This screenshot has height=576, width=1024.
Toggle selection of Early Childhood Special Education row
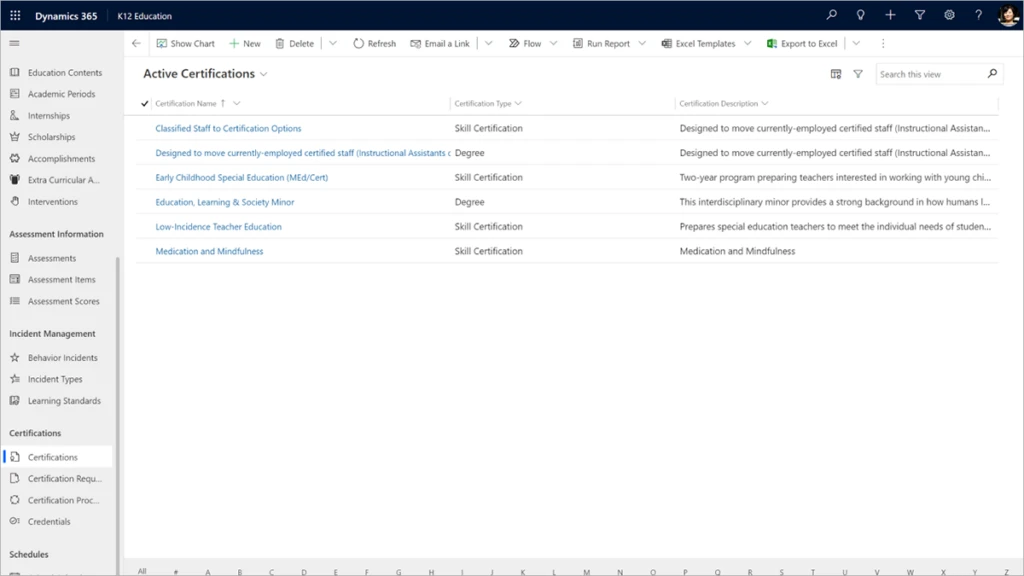tap(144, 177)
